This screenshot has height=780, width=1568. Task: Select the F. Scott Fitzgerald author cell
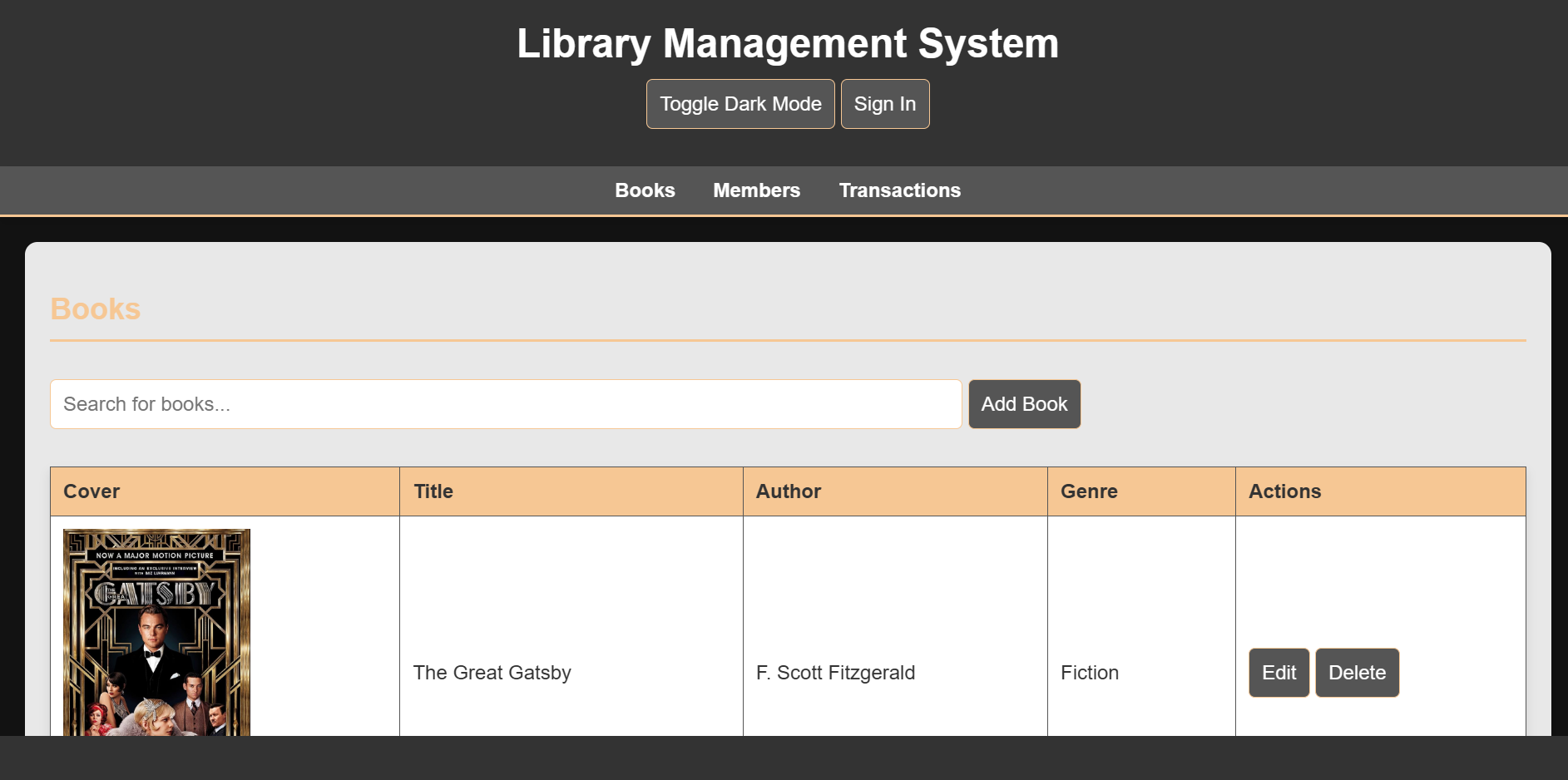(x=835, y=673)
